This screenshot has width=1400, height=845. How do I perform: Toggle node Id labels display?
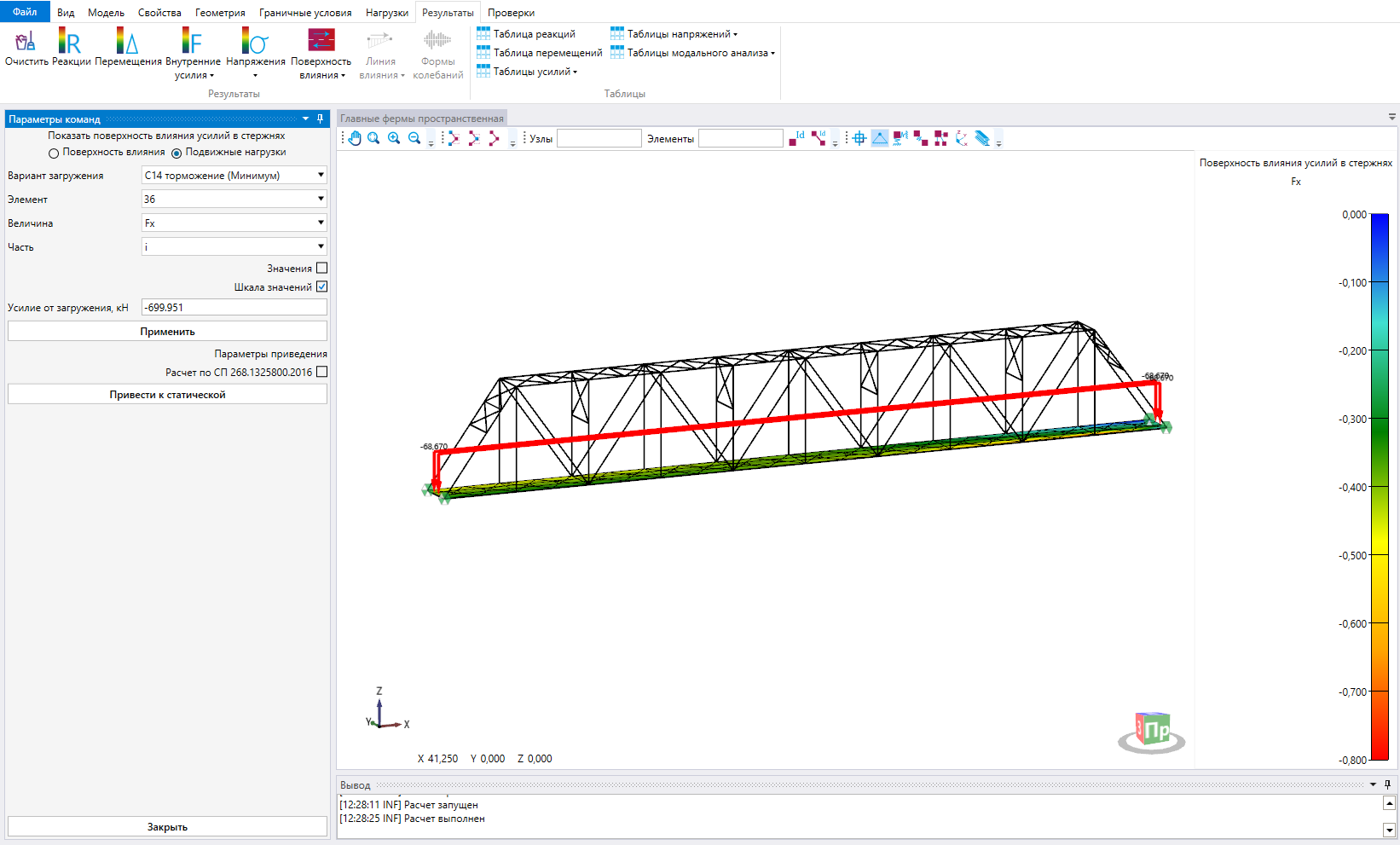pyautogui.click(x=796, y=138)
